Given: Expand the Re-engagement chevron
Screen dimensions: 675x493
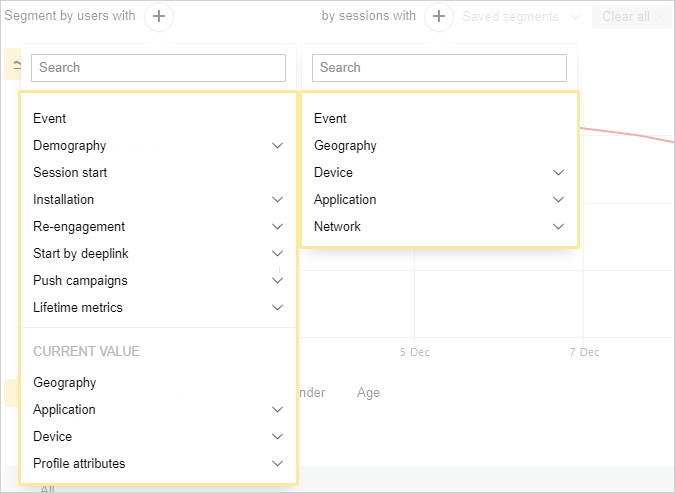Looking at the screenshot, I should (277, 227).
